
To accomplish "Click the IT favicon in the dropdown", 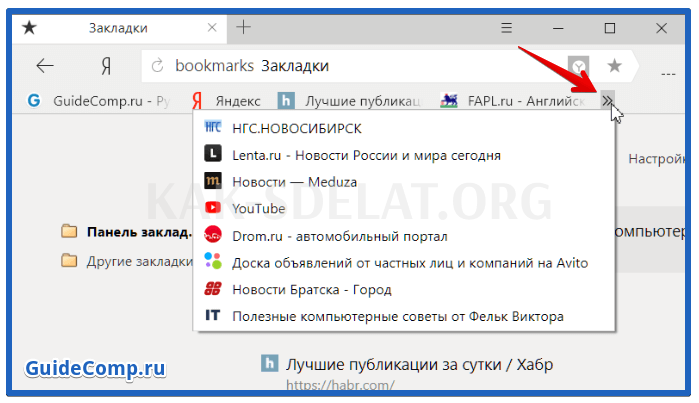I will 213,315.
